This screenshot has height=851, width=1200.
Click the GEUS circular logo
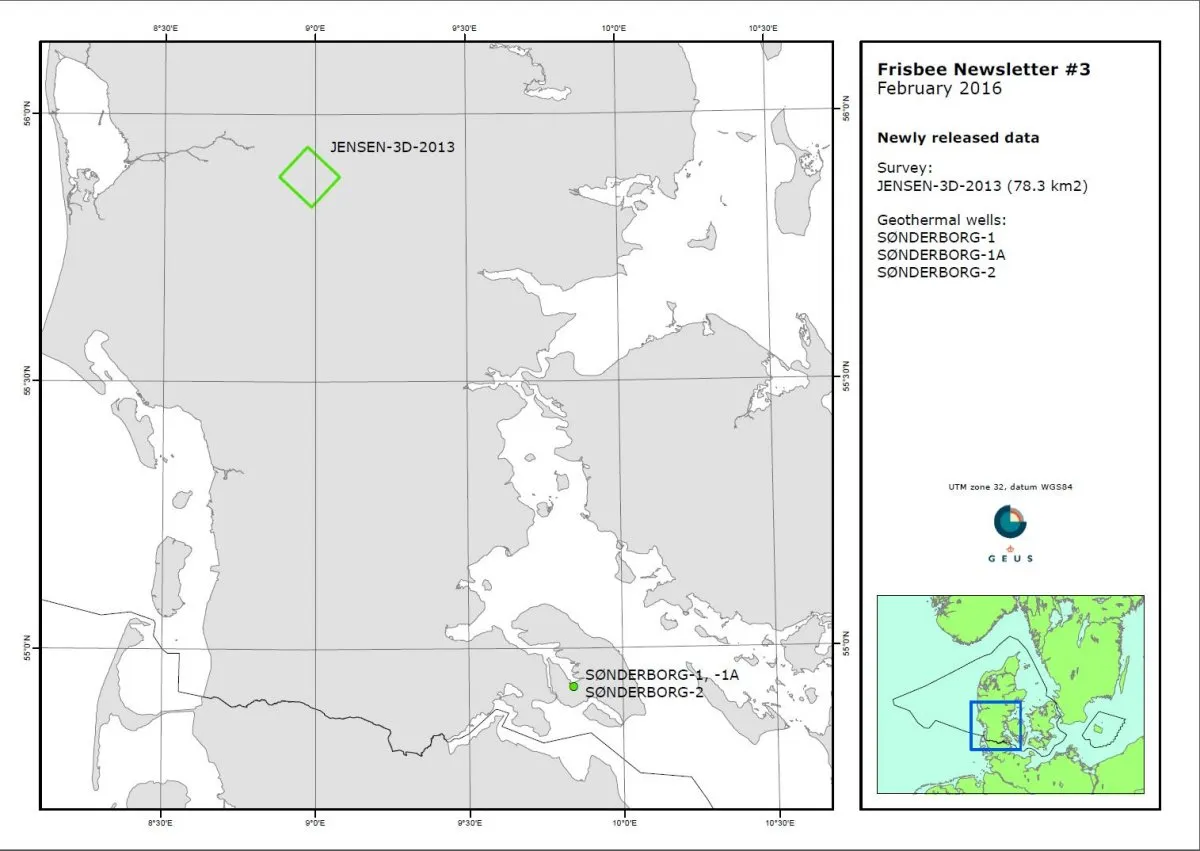coord(1010,521)
